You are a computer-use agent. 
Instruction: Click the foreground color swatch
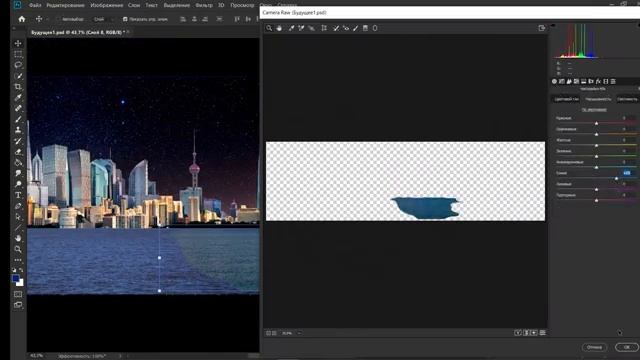pos(16,278)
